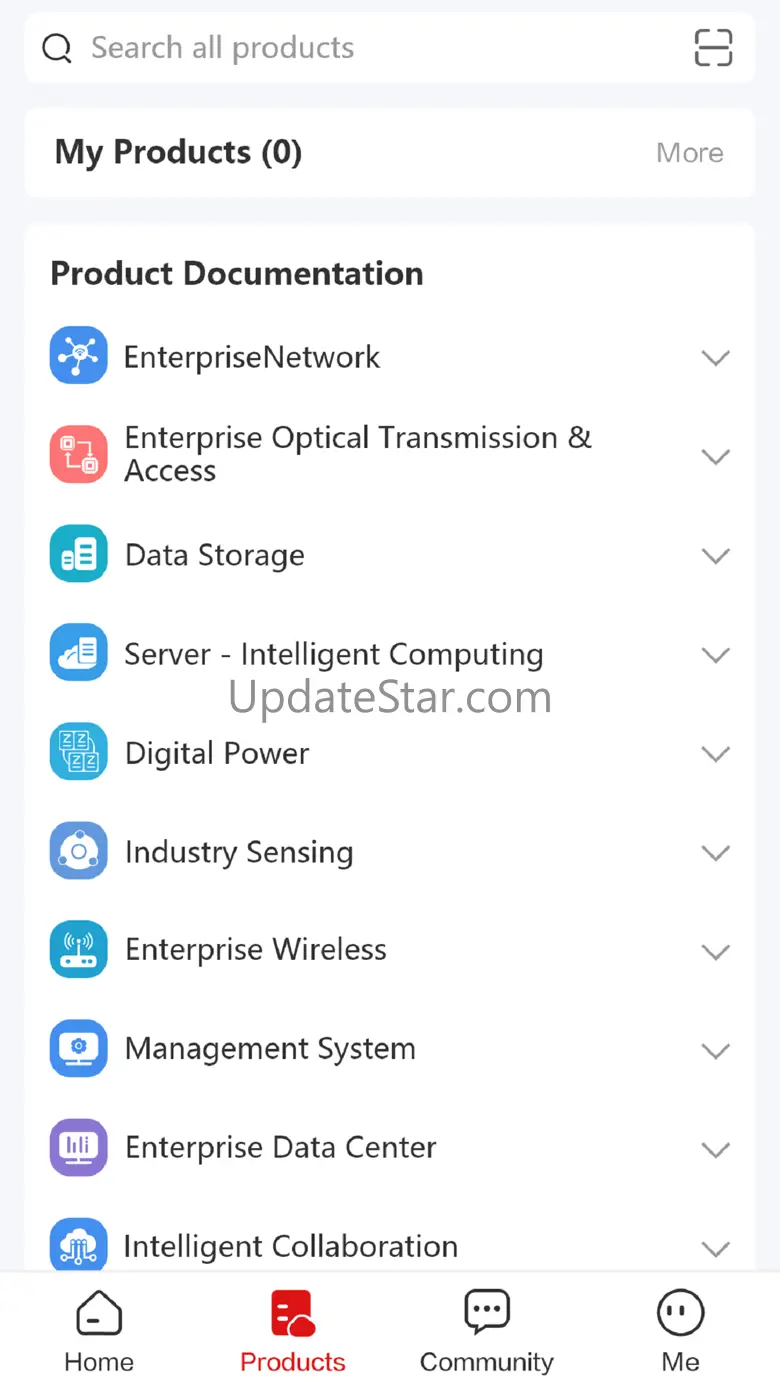Viewport: 780px width, 1387px height.
Task: Open the Community tab
Action: 486,1331
